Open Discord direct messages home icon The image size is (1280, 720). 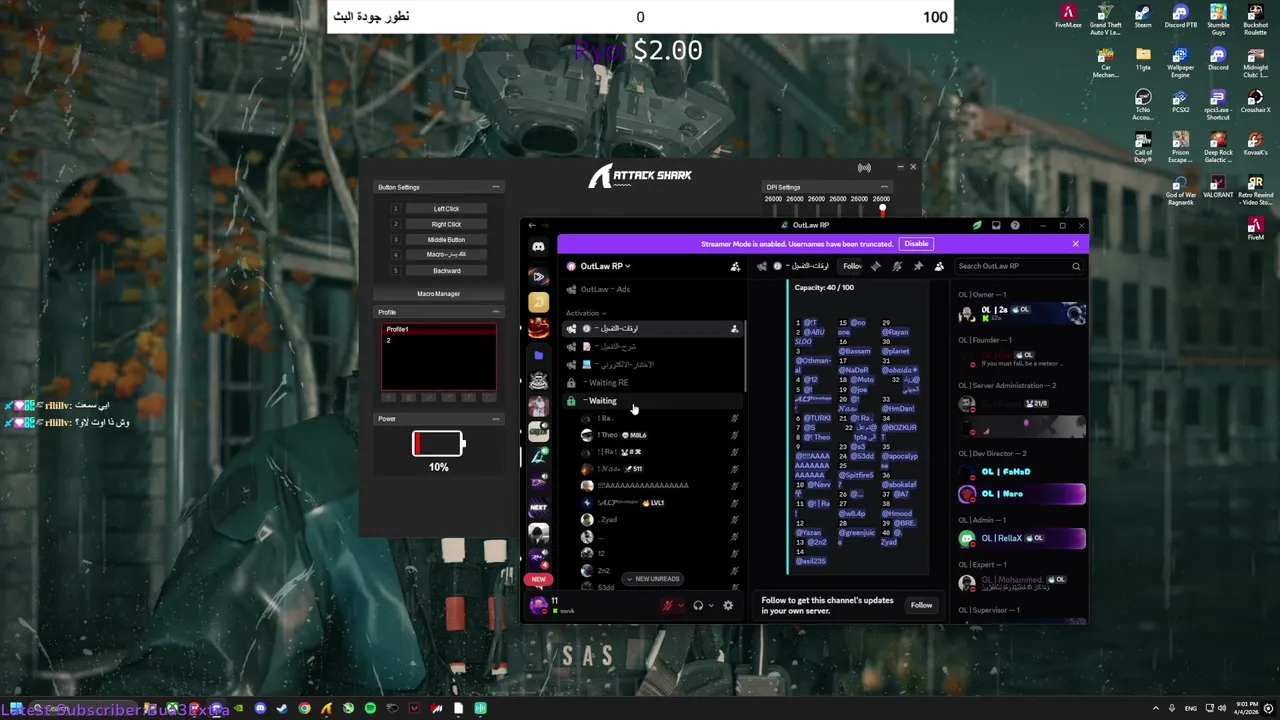538,247
